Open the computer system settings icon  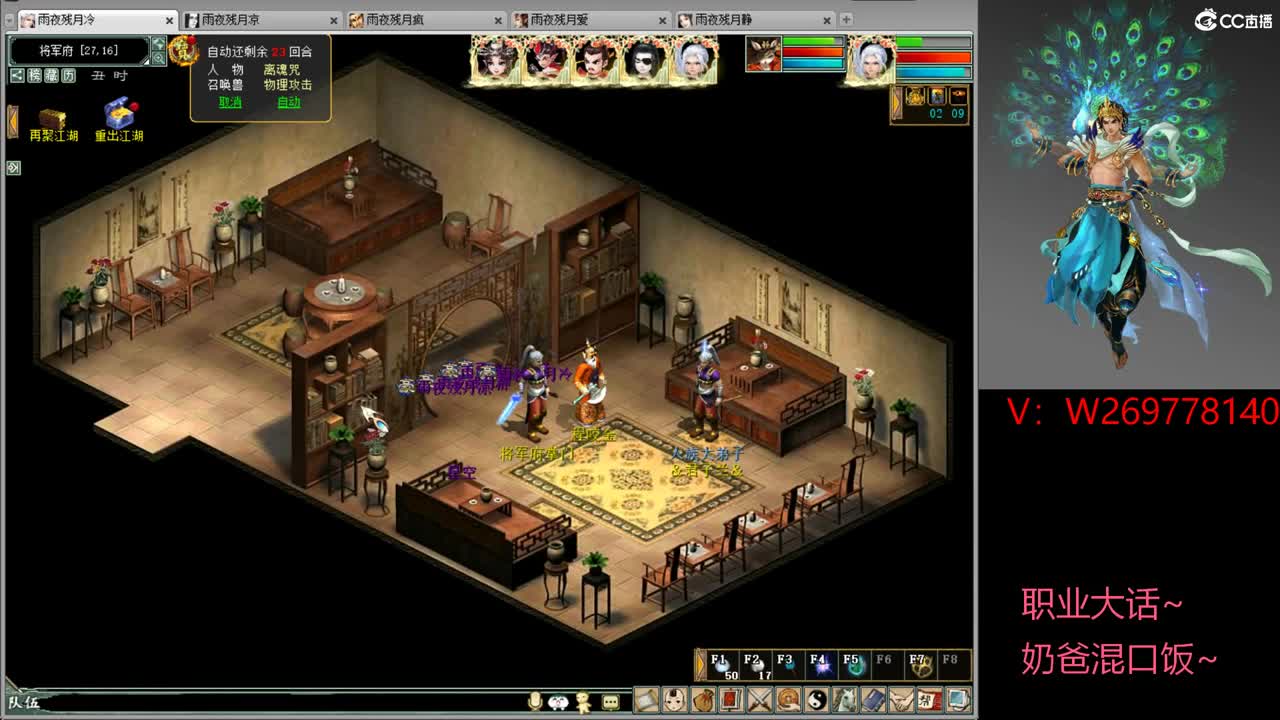[958, 700]
